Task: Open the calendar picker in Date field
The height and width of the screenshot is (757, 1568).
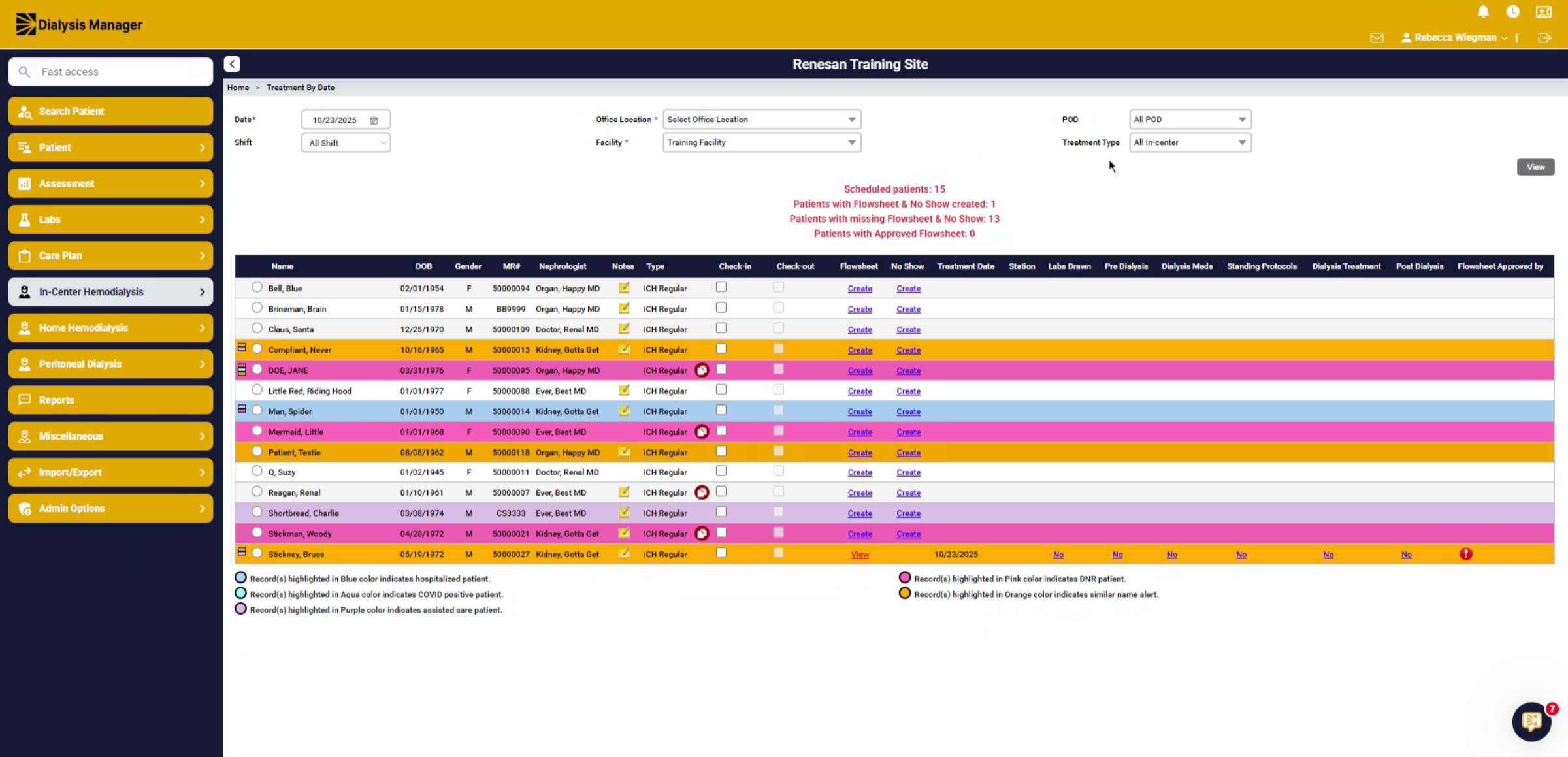Action: tap(374, 120)
